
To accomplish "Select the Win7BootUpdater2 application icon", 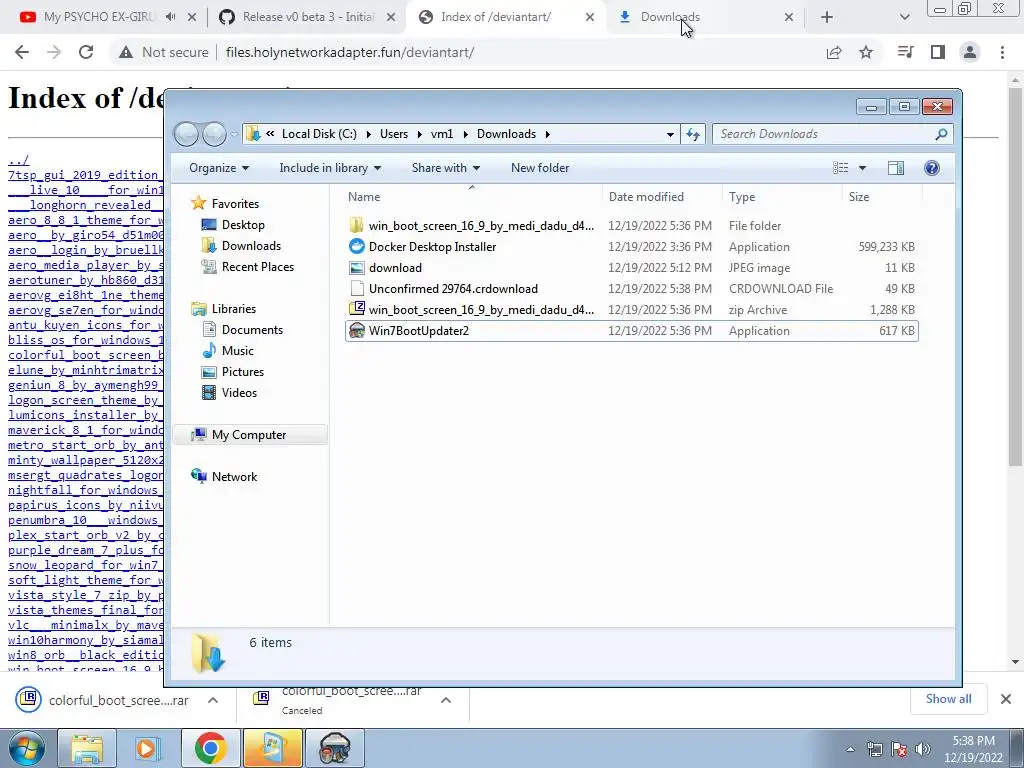I will click(x=357, y=330).
